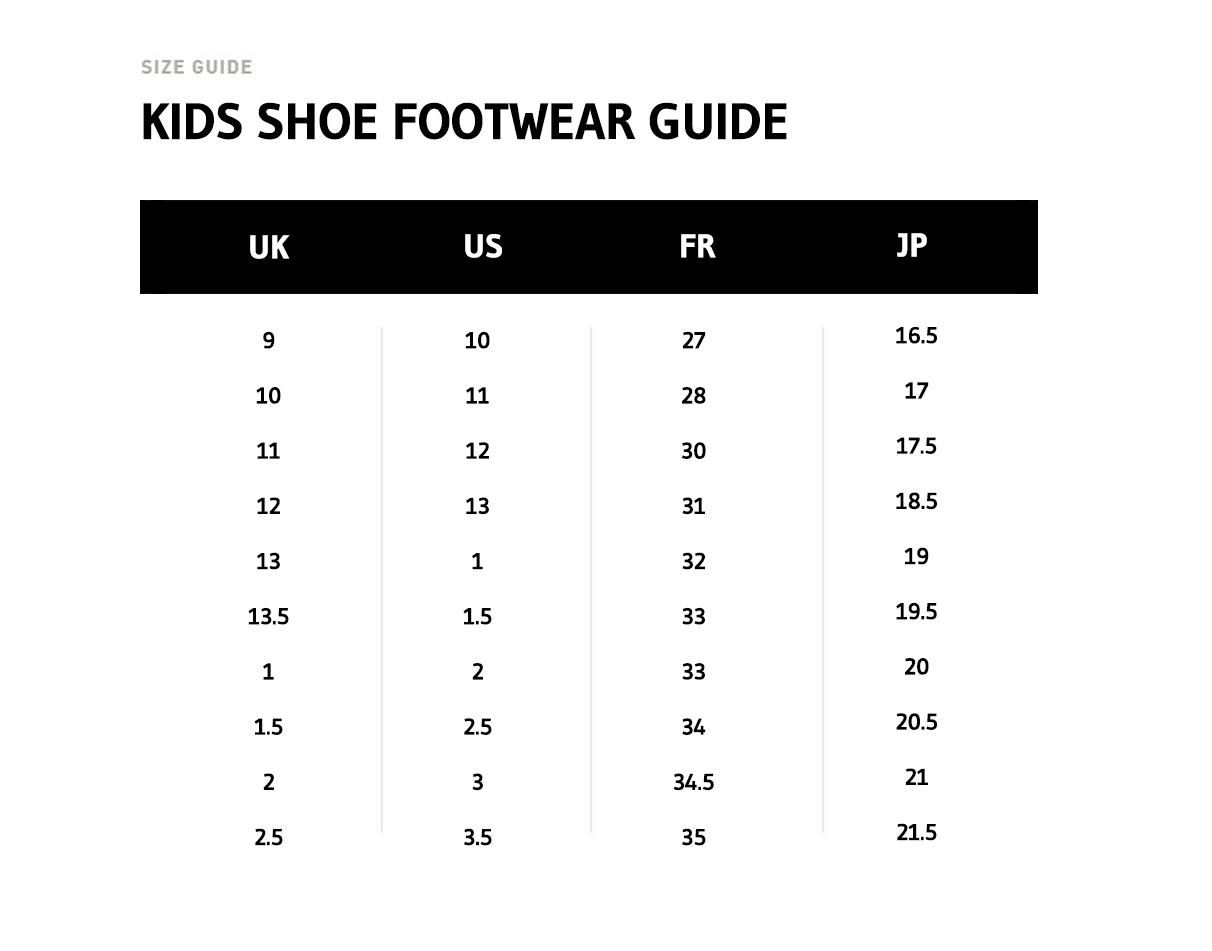Click the UK column header

[x=269, y=247]
